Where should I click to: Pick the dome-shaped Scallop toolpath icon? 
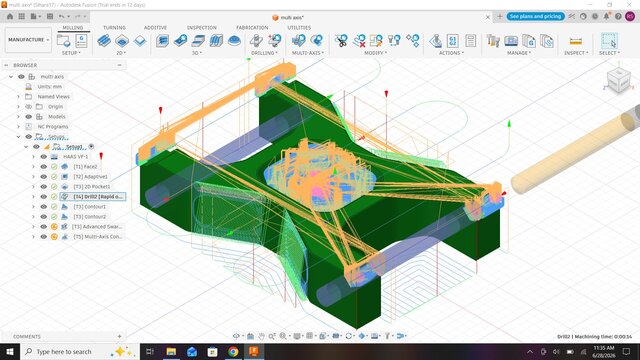click(x=234, y=40)
